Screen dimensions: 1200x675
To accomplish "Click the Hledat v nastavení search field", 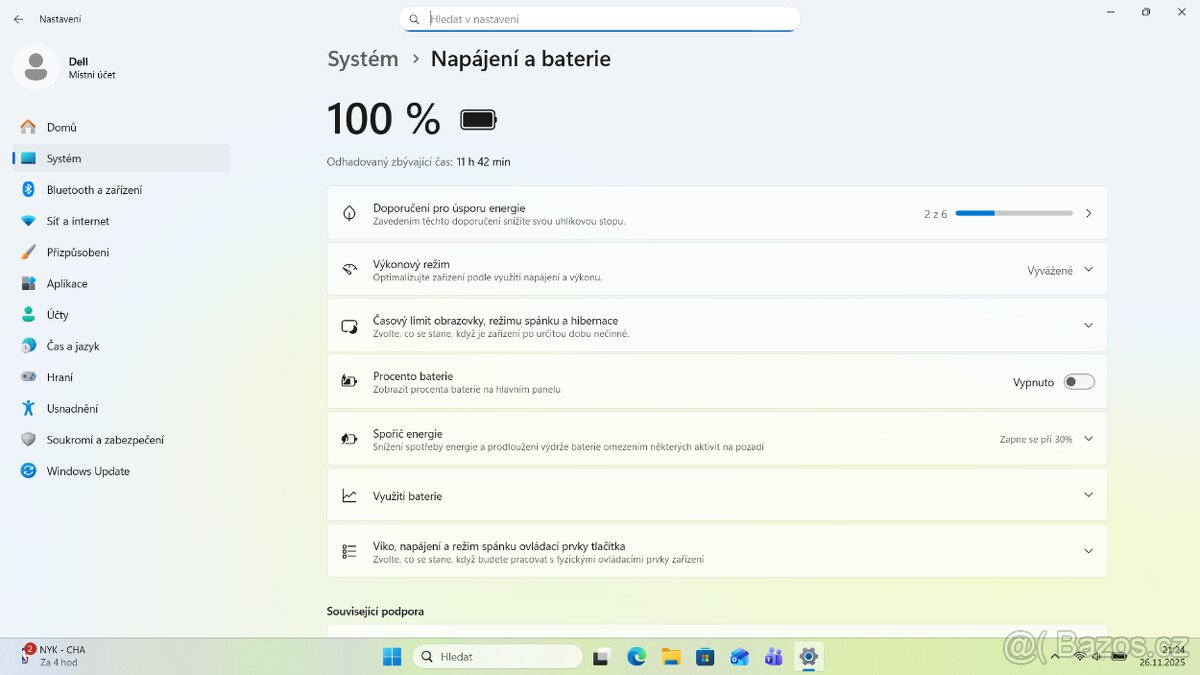I will (x=600, y=18).
